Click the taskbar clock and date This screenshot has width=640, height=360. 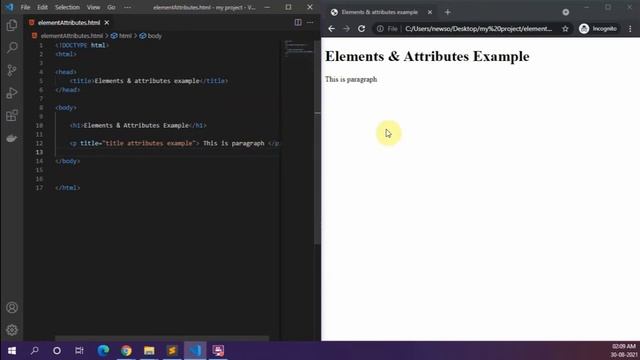624,351
